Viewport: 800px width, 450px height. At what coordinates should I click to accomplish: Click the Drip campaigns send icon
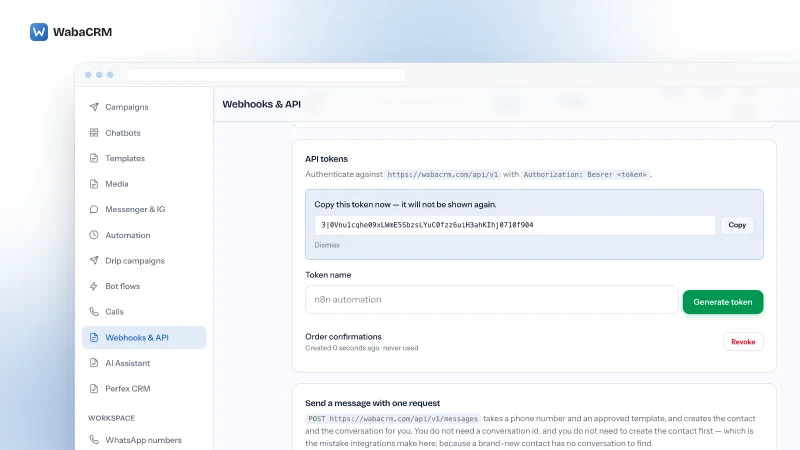(94, 261)
